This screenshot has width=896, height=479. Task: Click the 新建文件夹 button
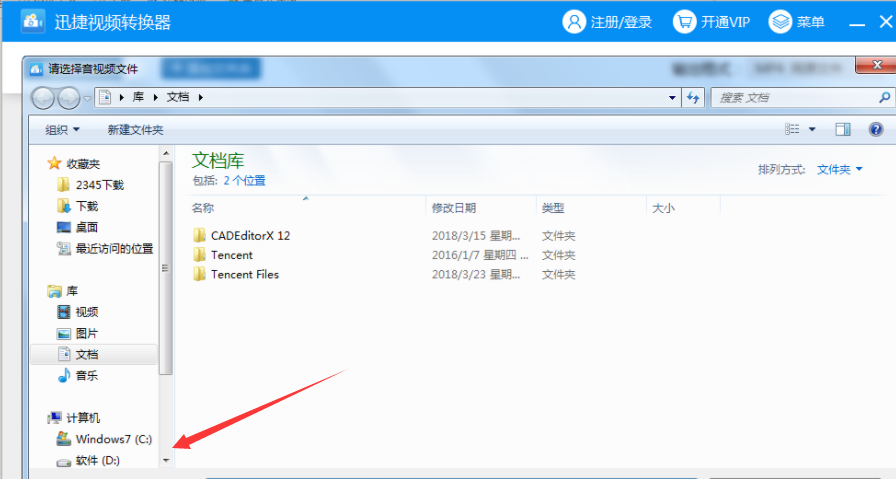pyautogui.click(x=135, y=130)
